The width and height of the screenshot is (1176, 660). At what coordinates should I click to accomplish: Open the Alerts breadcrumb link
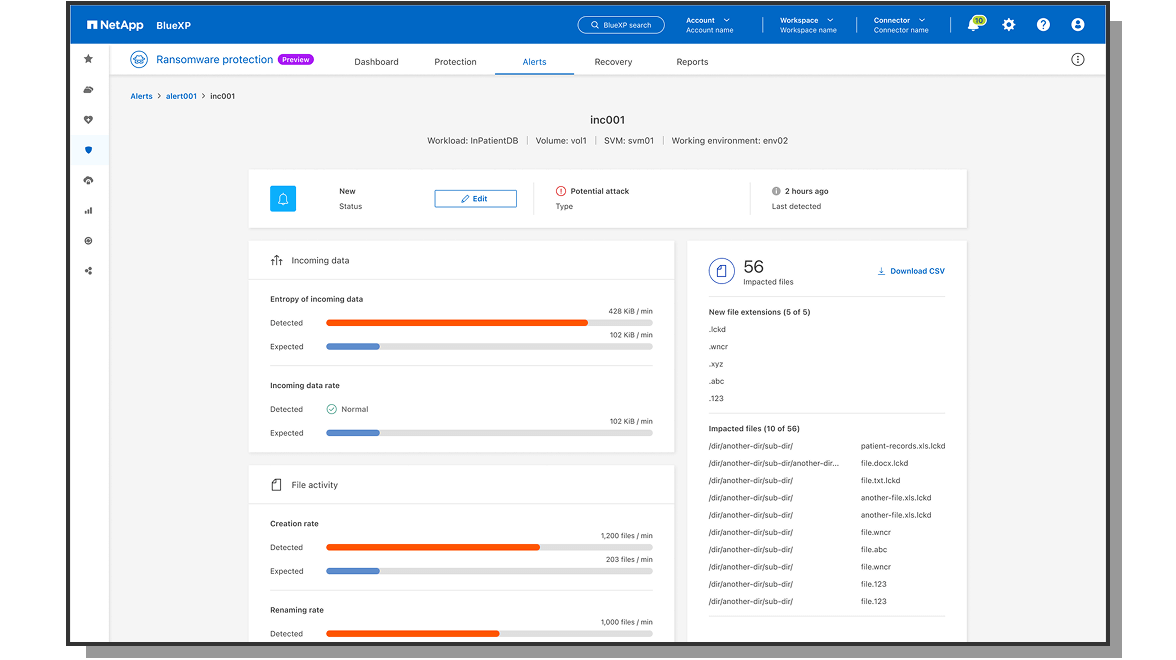tap(141, 96)
